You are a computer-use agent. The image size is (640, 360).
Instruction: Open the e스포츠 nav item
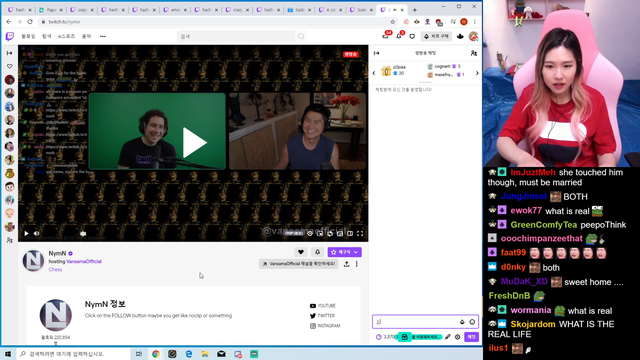pos(66,36)
